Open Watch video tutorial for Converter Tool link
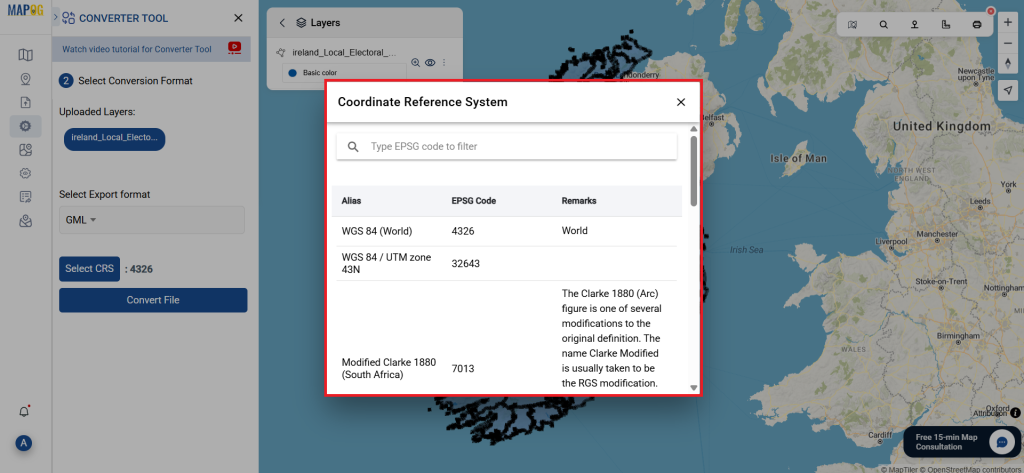This screenshot has width=1024, height=473. (136, 49)
